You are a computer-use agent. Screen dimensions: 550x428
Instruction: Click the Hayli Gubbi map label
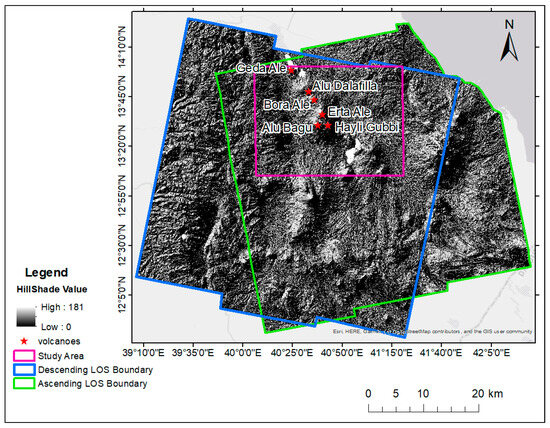[367, 127]
